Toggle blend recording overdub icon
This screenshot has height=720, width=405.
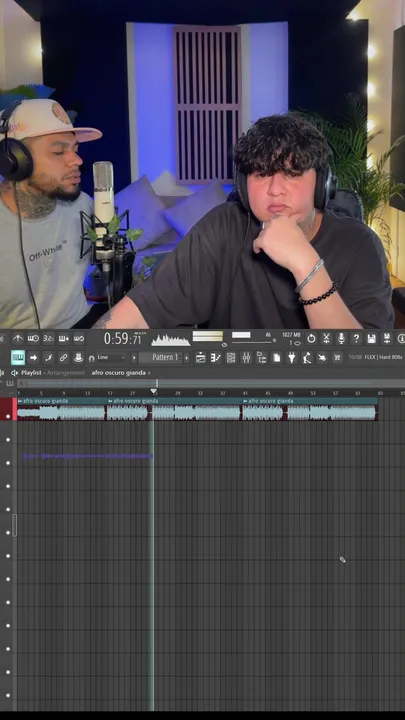point(64,339)
